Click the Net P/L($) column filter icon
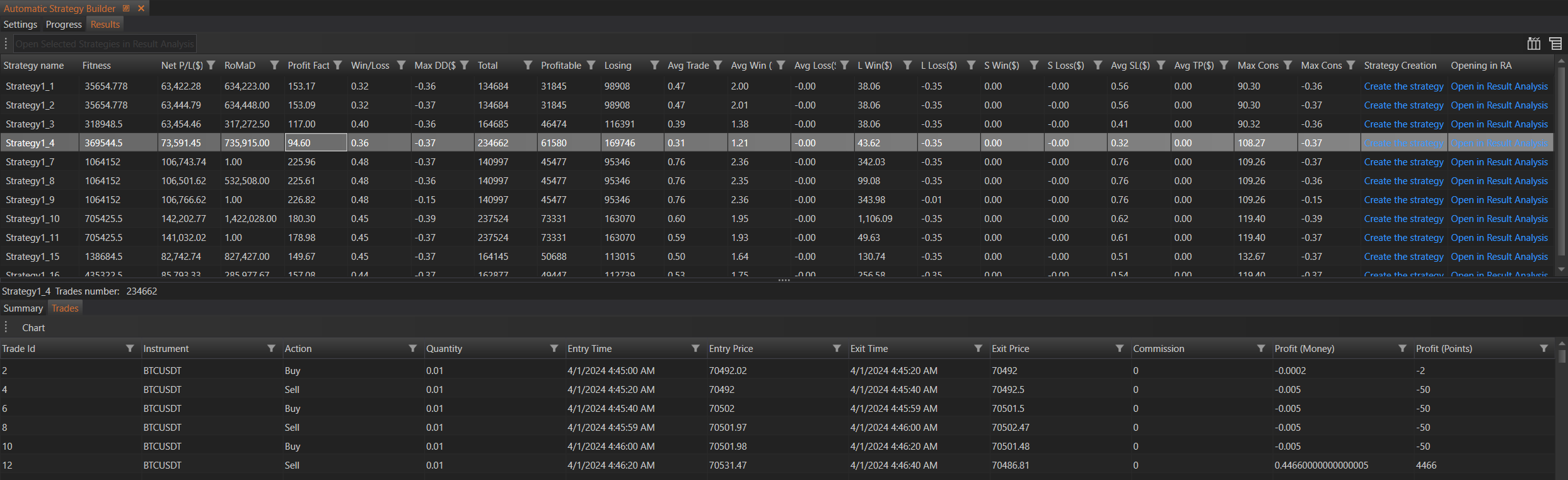 pyautogui.click(x=211, y=66)
